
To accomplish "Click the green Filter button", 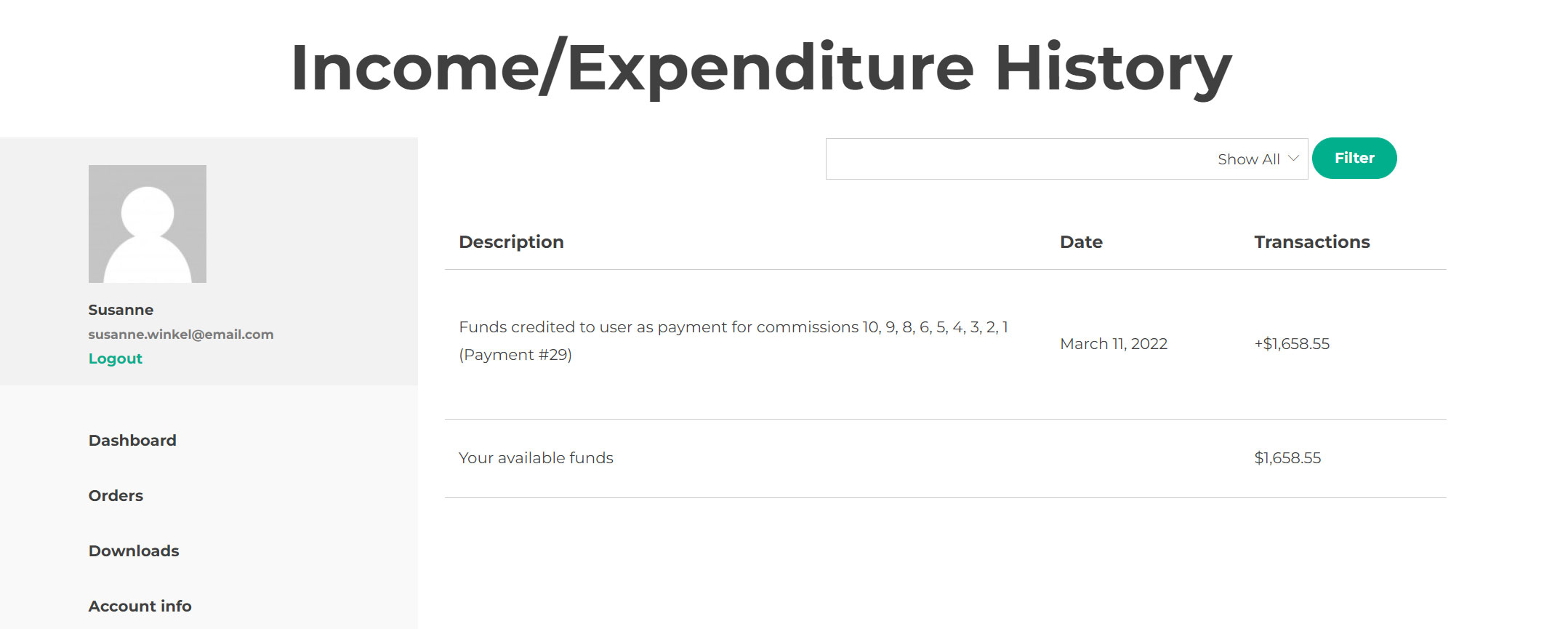I will [x=1354, y=158].
